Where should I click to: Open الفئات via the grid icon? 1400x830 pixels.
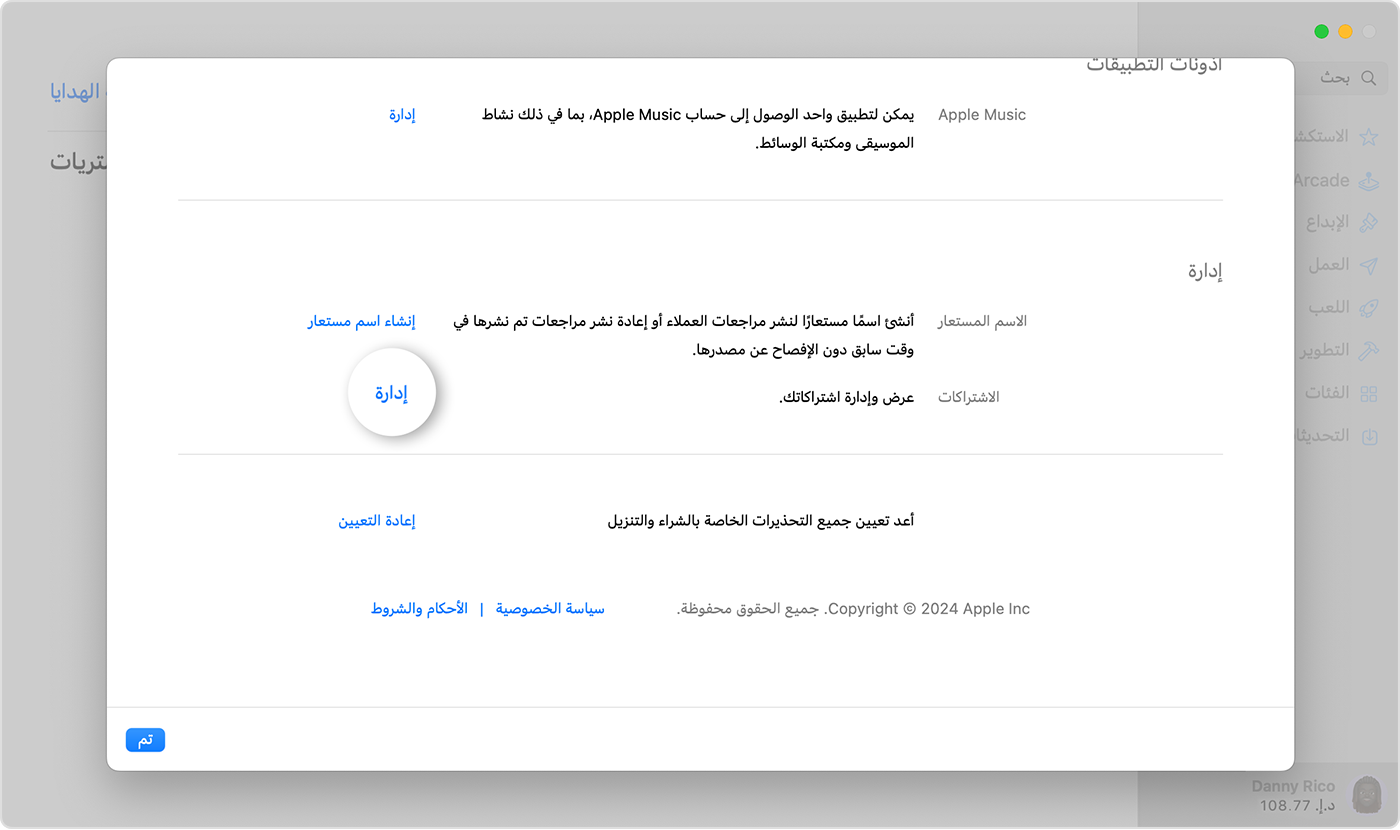click(x=1369, y=392)
